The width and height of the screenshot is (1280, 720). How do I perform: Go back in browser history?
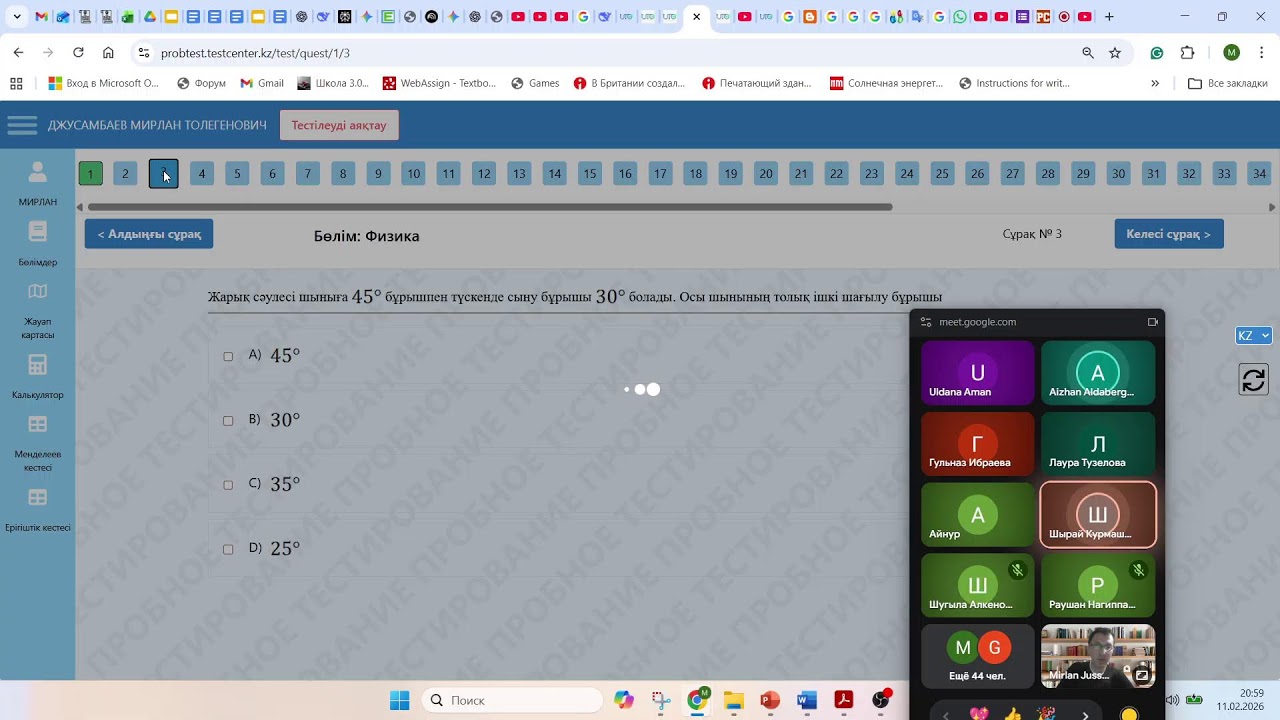coord(18,53)
